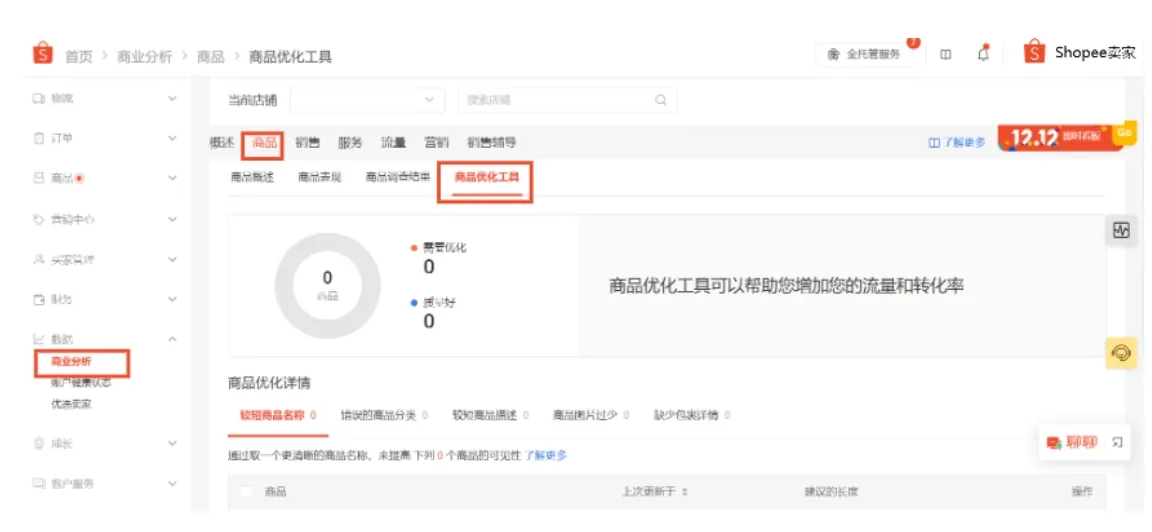This screenshot has width=1152, height=532.
Task: Open the 当前店铺 store dropdown
Action: pos(367,100)
